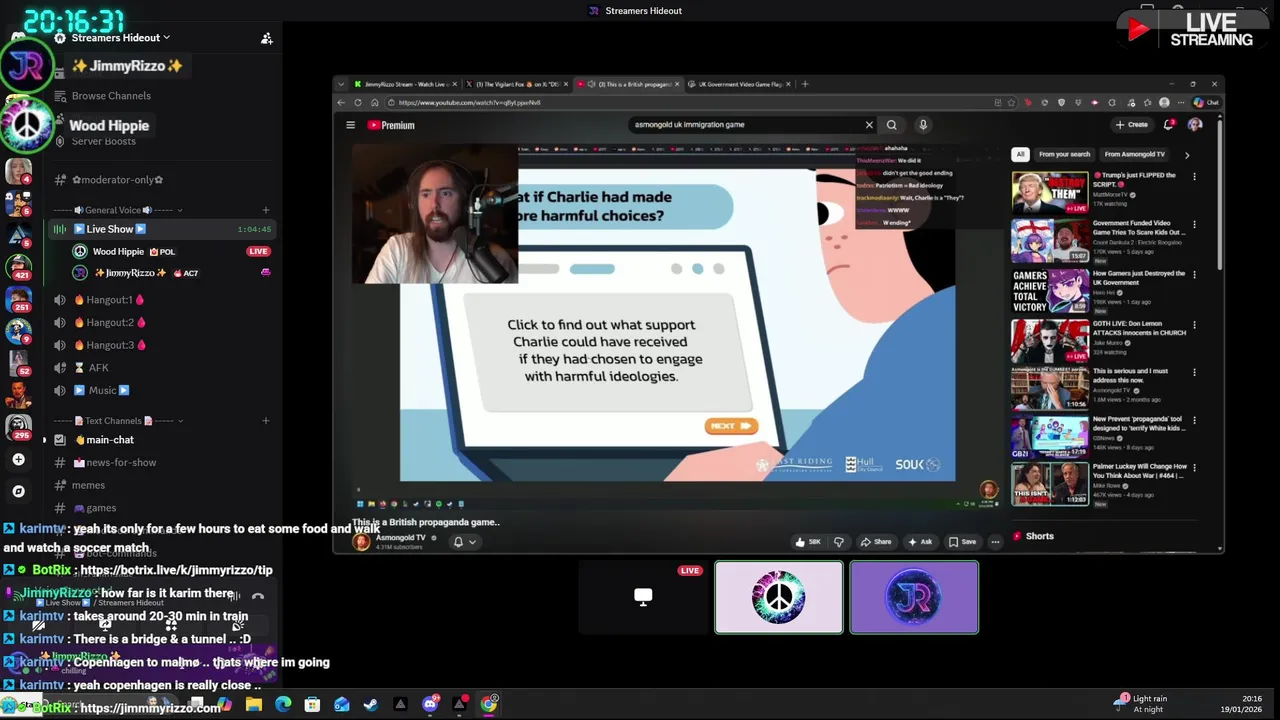Open the server icon with 251 badge

(x=19, y=298)
